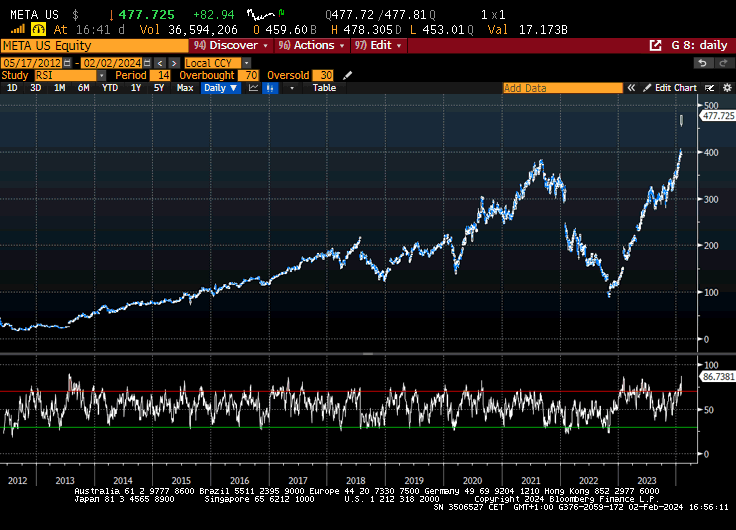This screenshot has width=736, height=530.
Task: Select the 5Y range
Action: pos(159,88)
